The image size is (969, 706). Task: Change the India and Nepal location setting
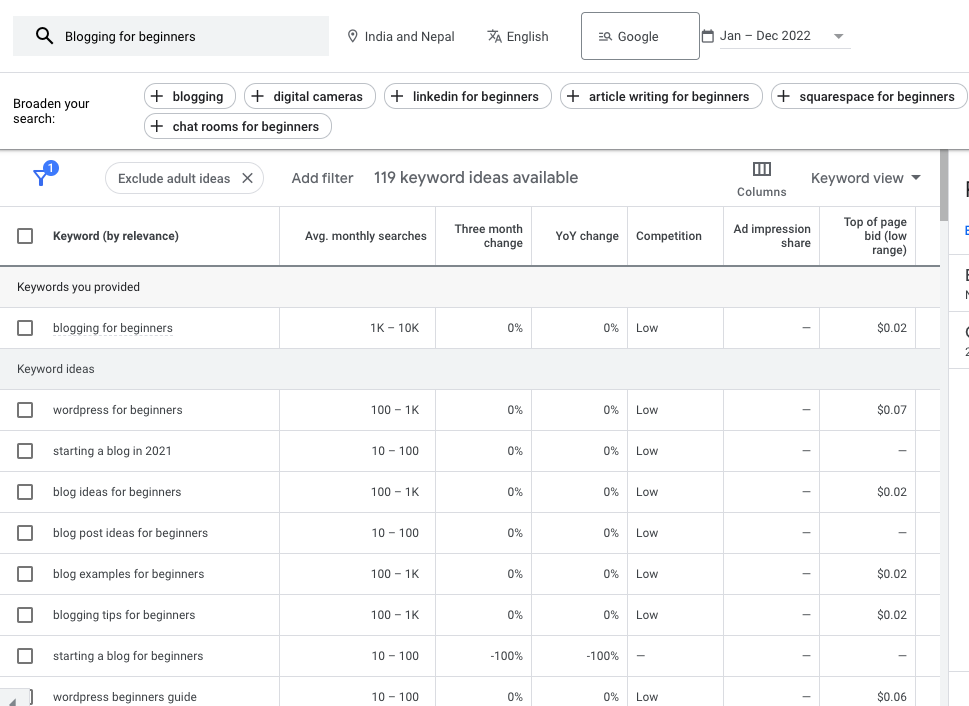[400, 36]
